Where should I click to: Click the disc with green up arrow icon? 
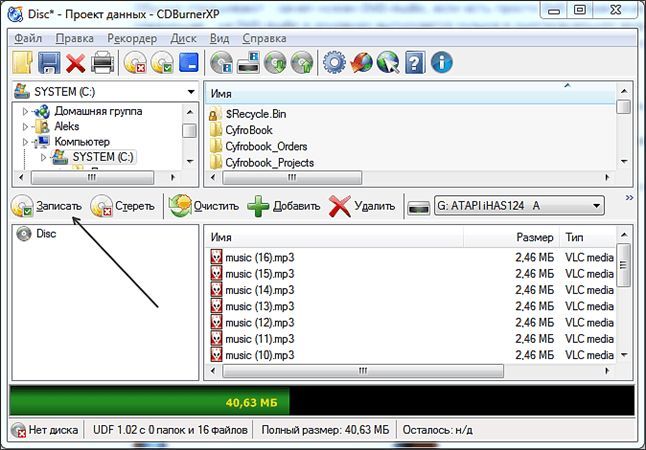(302, 63)
